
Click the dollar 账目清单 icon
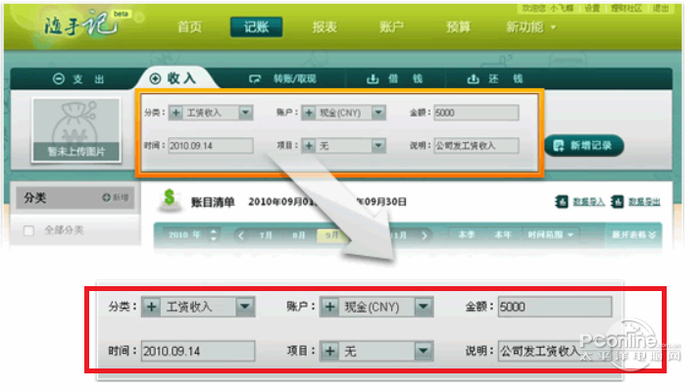[170, 200]
